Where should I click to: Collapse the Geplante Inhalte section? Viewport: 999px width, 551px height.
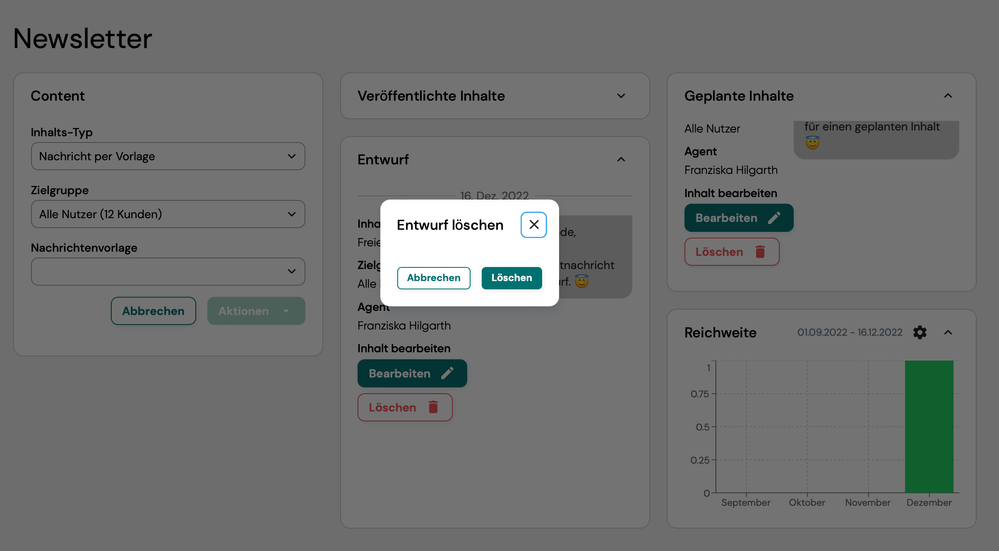tap(948, 96)
